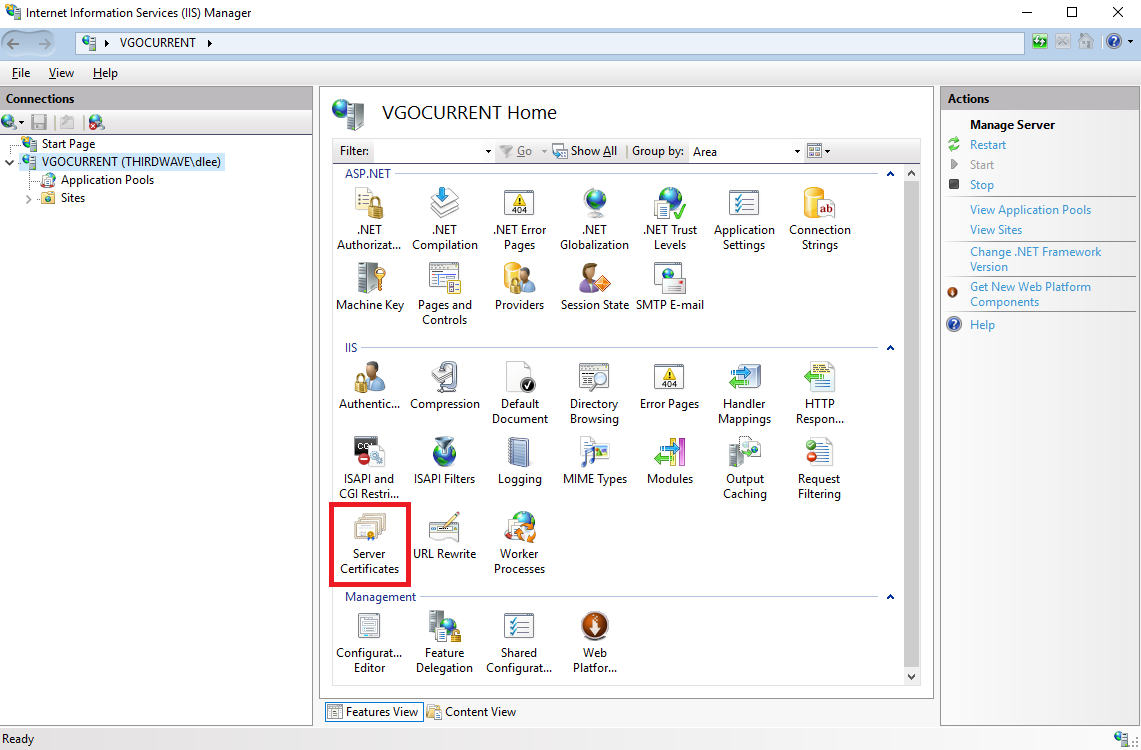
Task: Select Application Pools tree node
Action: click(107, 180)
